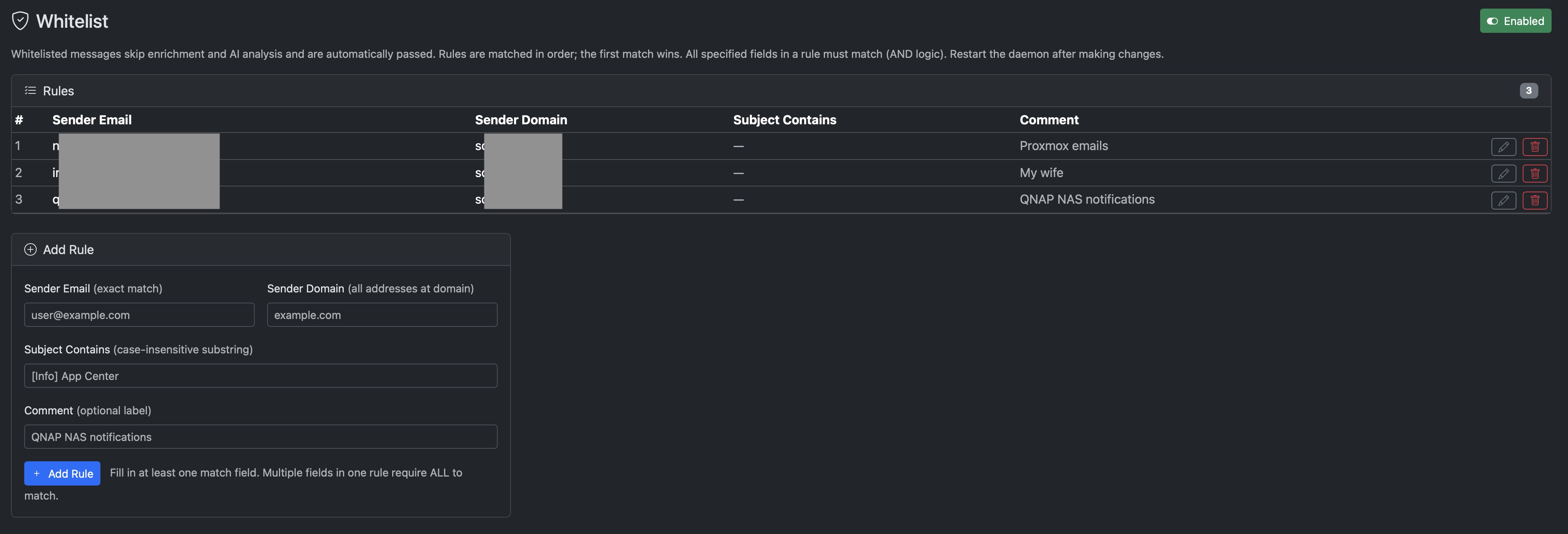Edit the My wife rule
1568x534 pixels.
tap(1504, 173)
